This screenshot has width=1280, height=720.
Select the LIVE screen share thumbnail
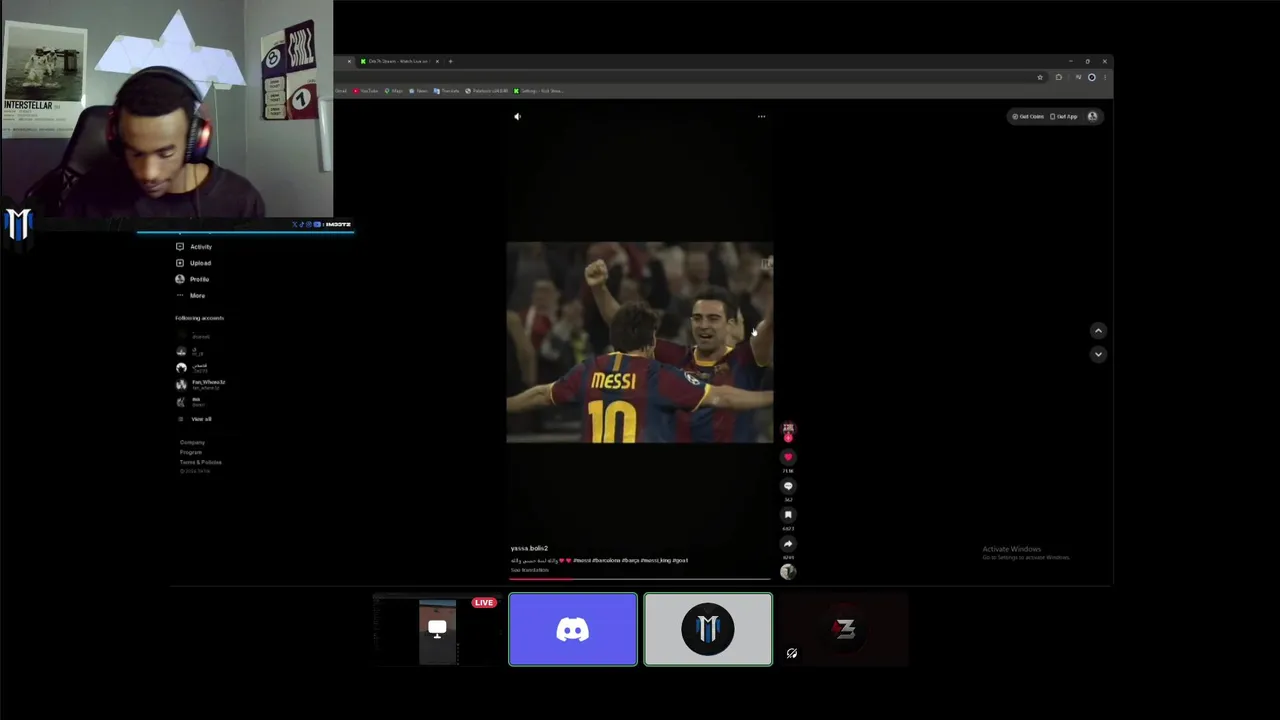[437, 629]
